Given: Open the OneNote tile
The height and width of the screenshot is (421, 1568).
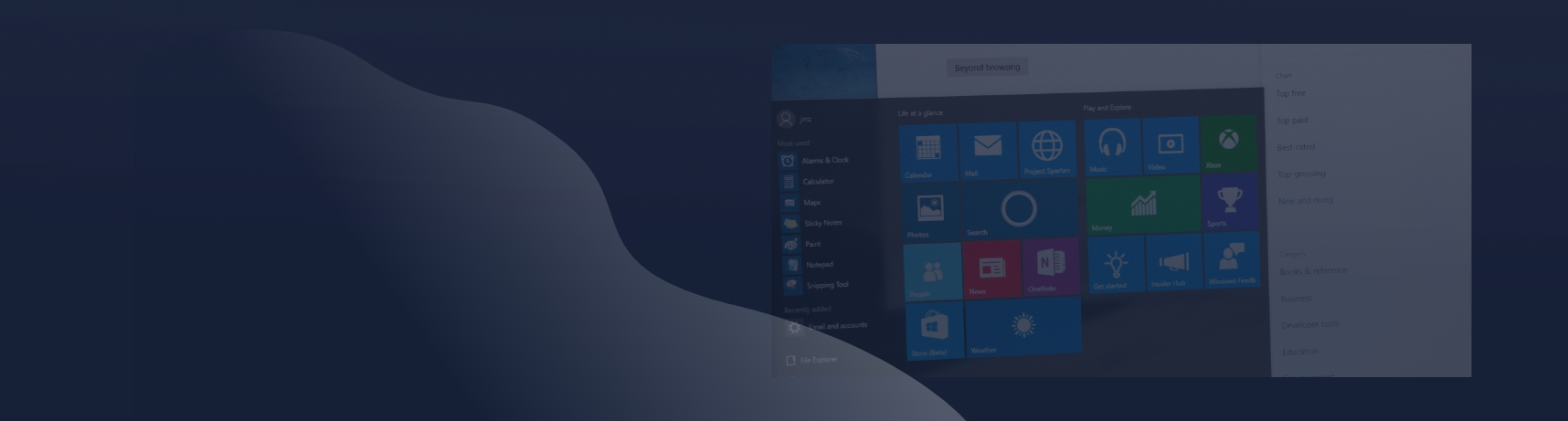Looking at the screenshot, I should tap(1050, 268).
